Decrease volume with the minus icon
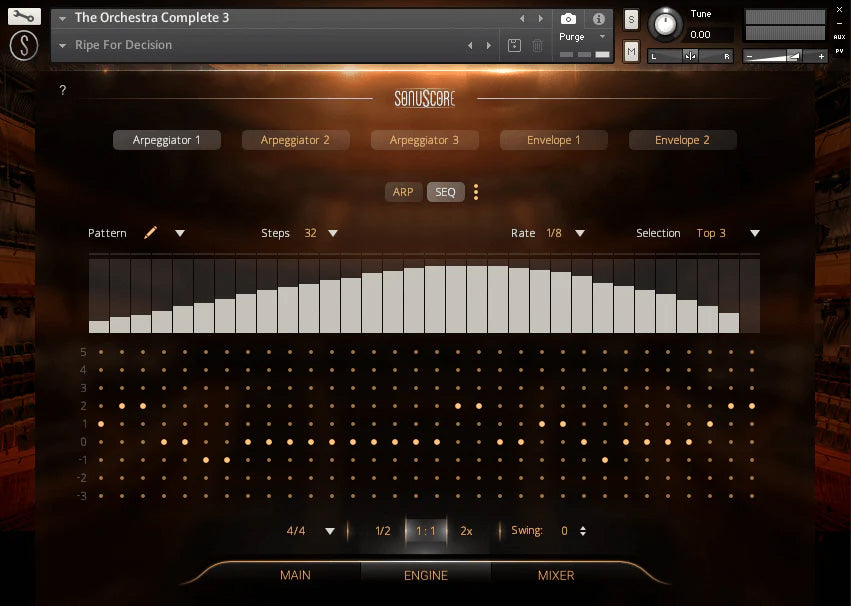Viewport: 851px width, 606px height. [x=750, y=56]
